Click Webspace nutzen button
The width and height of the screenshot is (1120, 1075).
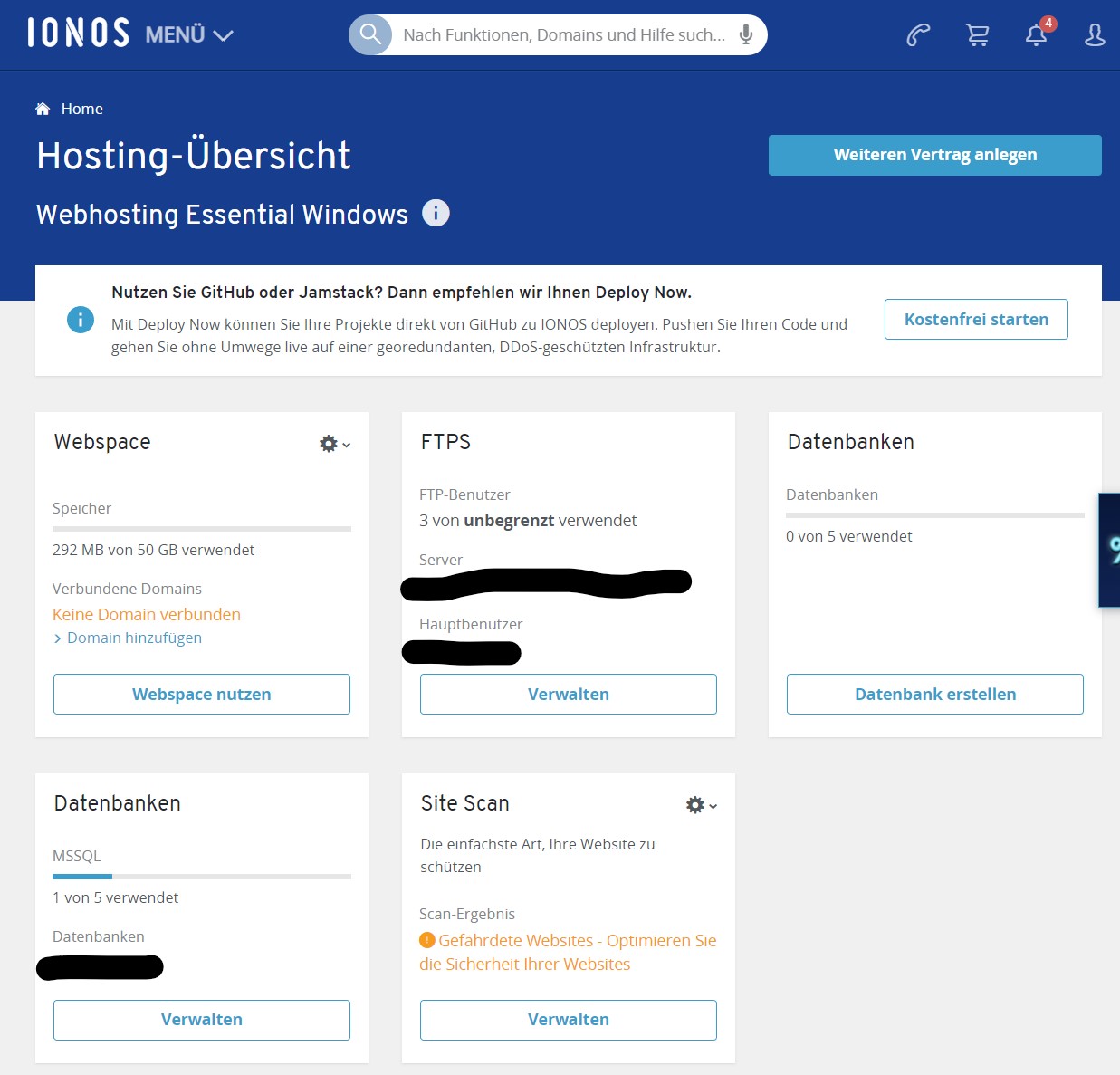[202, 694]
